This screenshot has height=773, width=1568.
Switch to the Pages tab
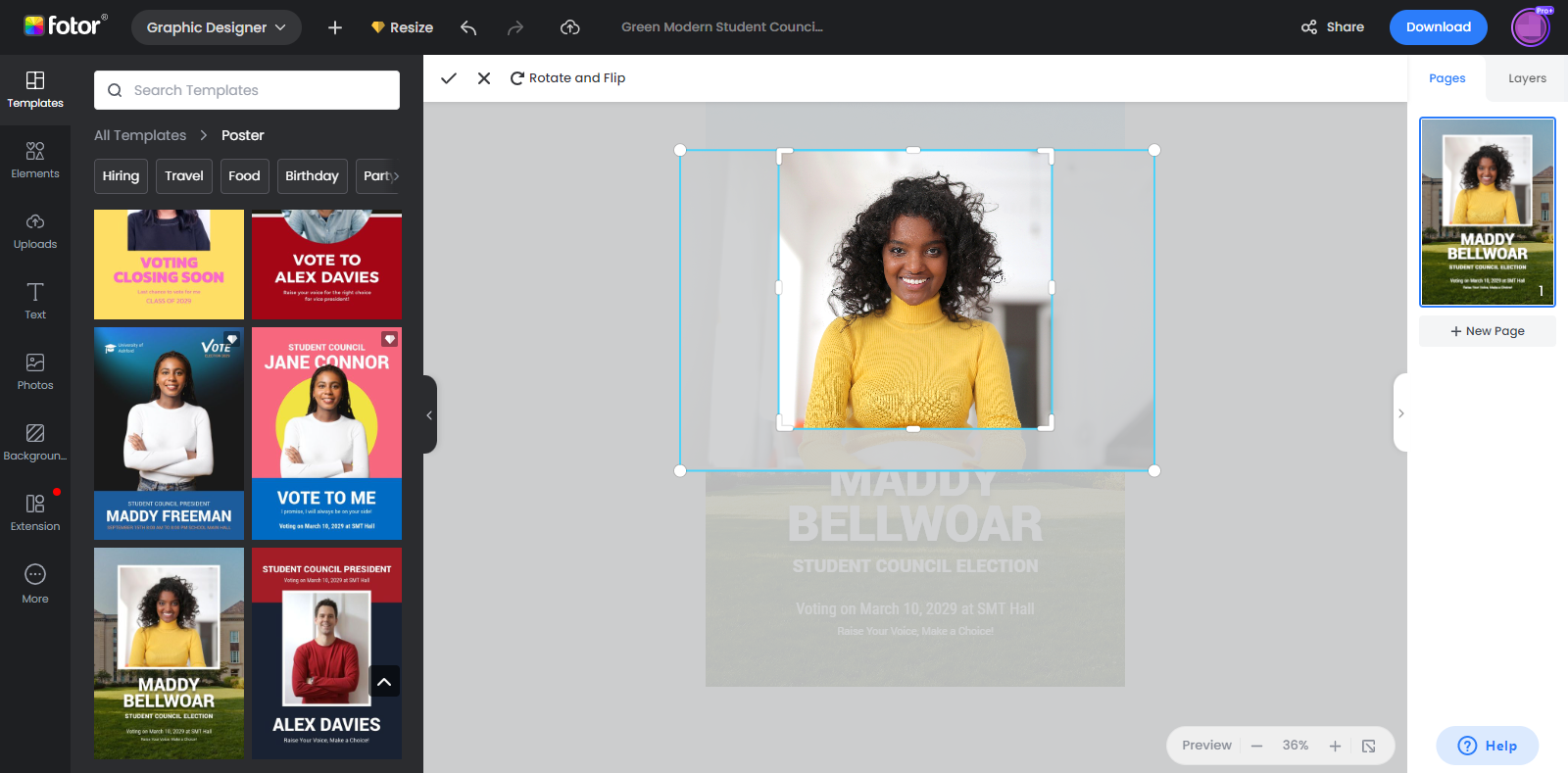coord(1446,78)
